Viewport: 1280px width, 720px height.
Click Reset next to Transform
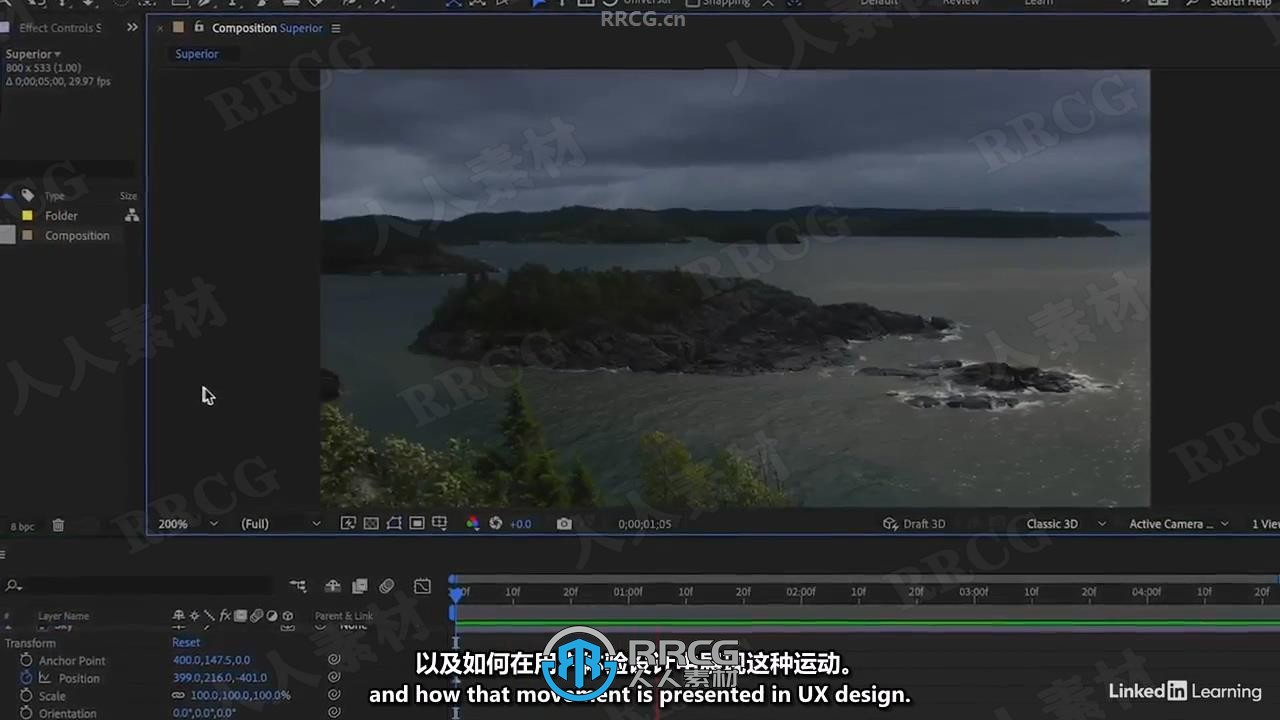186,643
